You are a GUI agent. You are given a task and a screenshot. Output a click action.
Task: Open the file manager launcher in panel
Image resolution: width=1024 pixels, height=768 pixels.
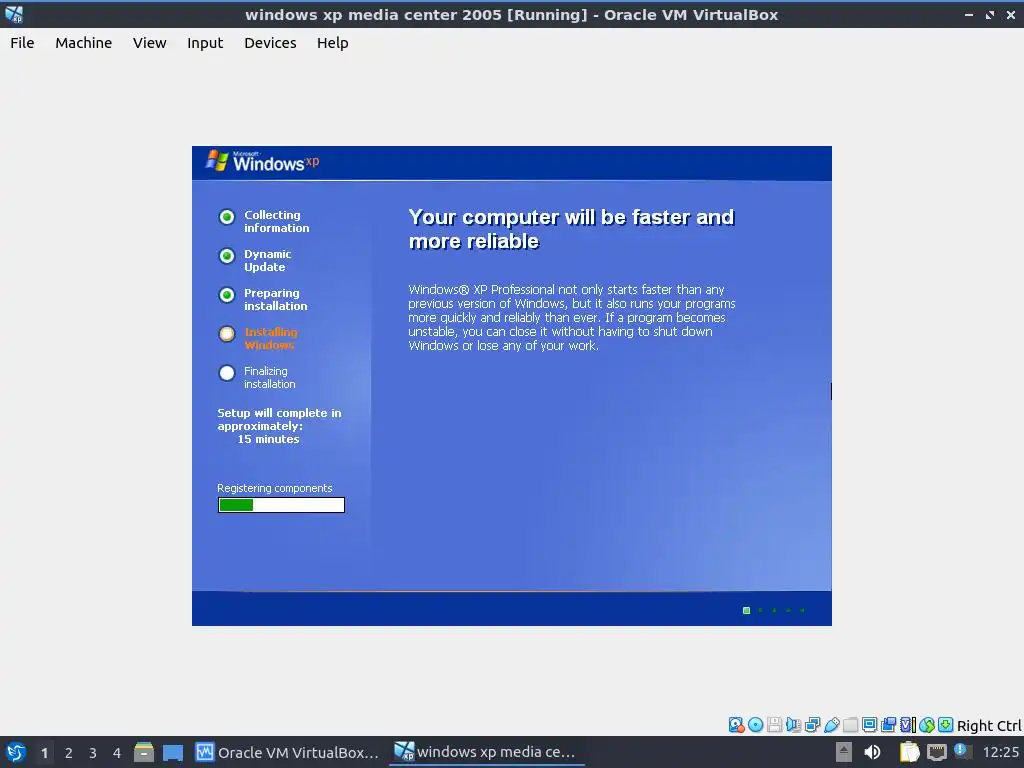tap(144, 752)
